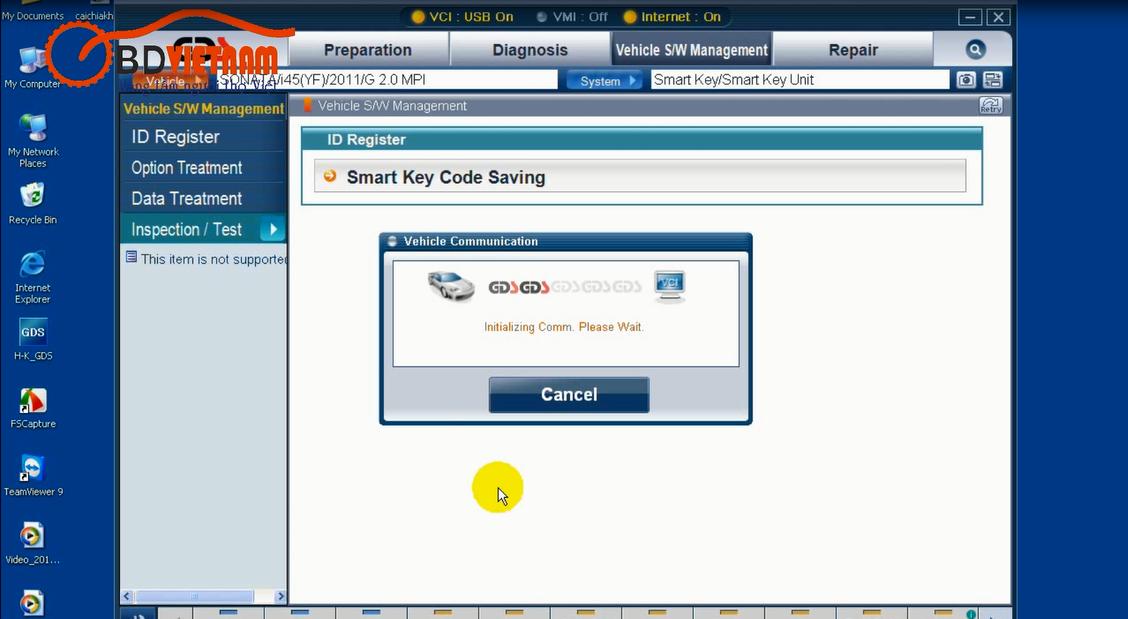This screenshot has width=1128, height=619.
Task: Open the Recycle Bin icon
Action: 32,204
